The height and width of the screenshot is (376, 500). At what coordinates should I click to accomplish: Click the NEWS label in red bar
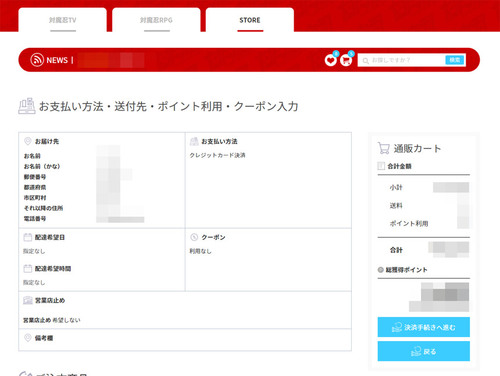[57, 60]
